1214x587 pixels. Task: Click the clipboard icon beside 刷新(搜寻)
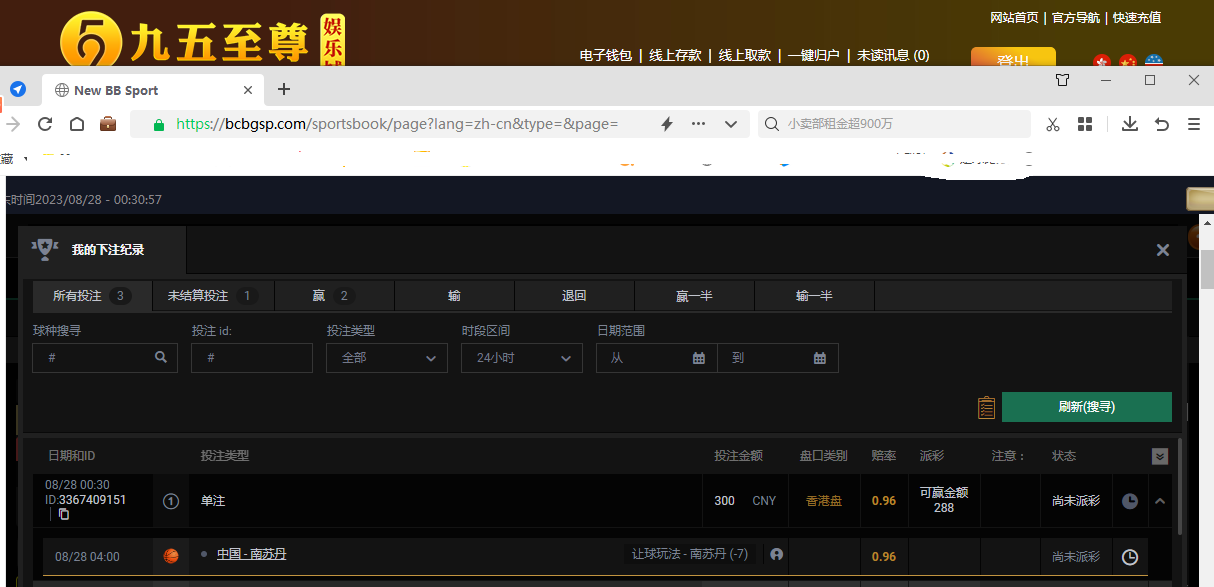click(986, 407)
